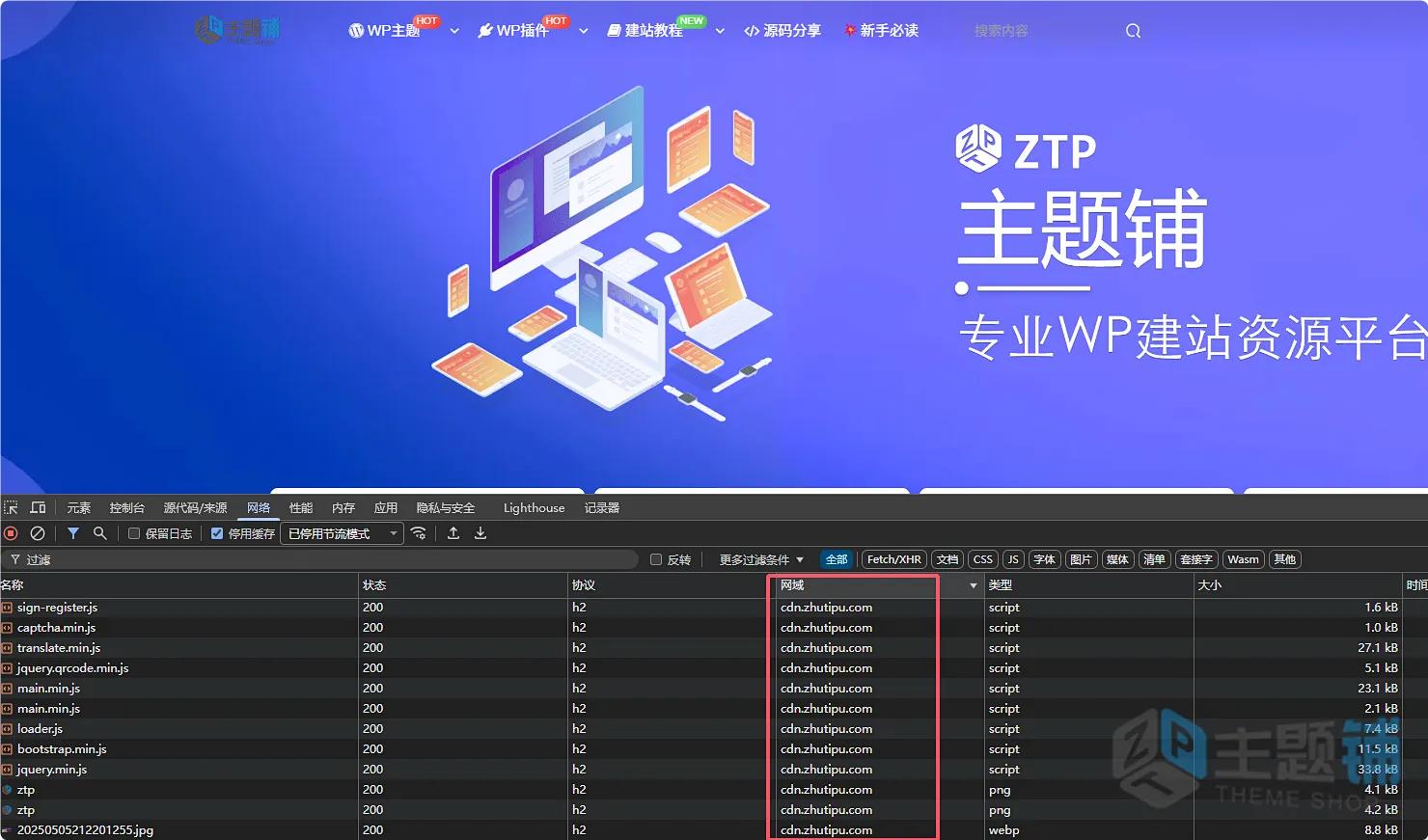
Task: Select the 20250505212201255.jpg request row
Action: pyautogui.click(x=714, y=829)
